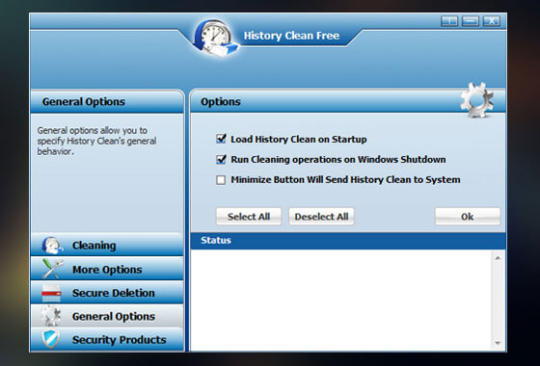This screenshot has width=540, height=366.
Task: Click the General Options gear icon in sidebar
Action: [51, 316]
